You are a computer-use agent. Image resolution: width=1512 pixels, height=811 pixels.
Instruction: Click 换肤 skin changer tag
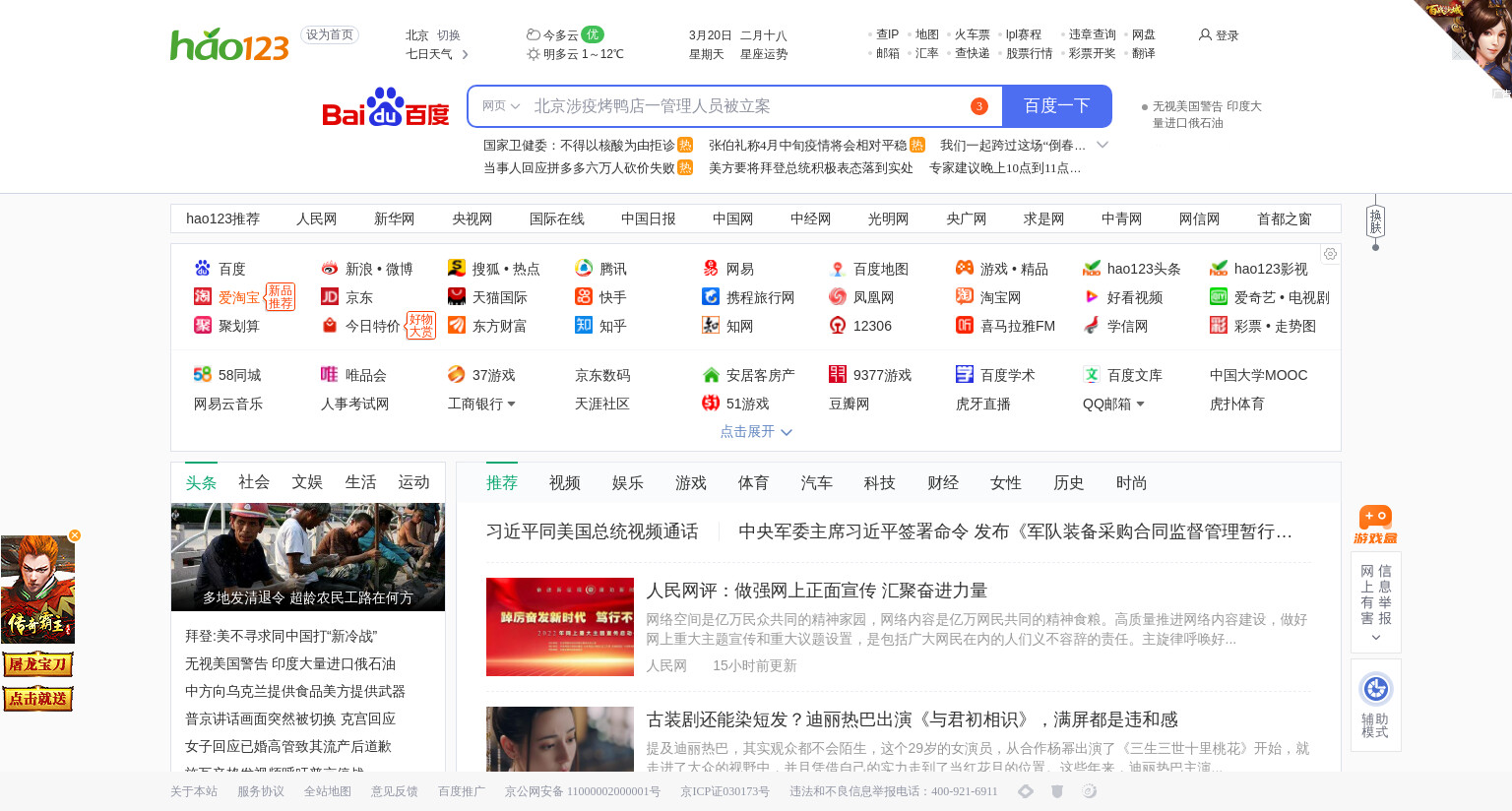pos(1375,221)
